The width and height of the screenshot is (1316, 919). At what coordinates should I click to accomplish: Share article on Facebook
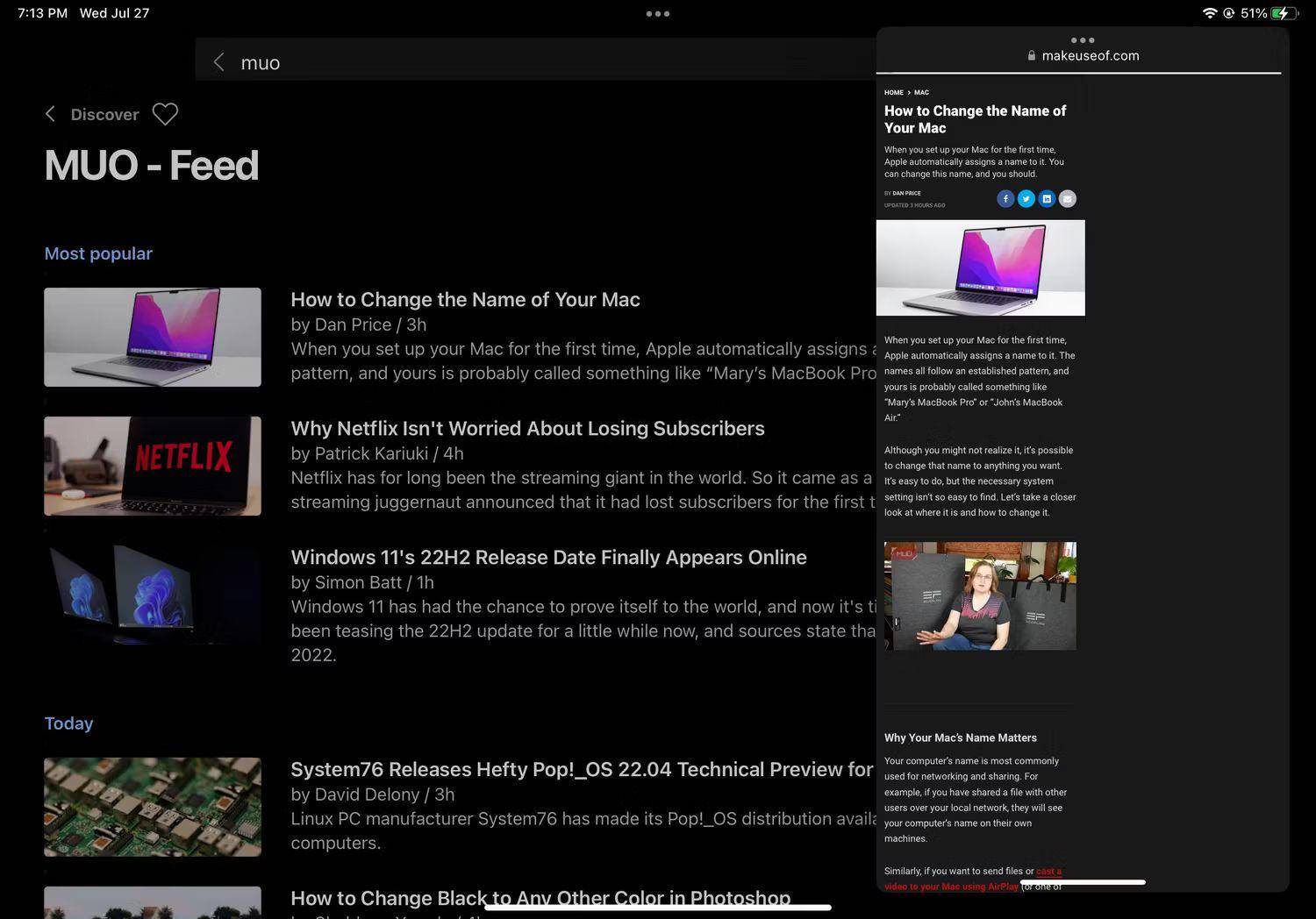(x=1005, y=199)
